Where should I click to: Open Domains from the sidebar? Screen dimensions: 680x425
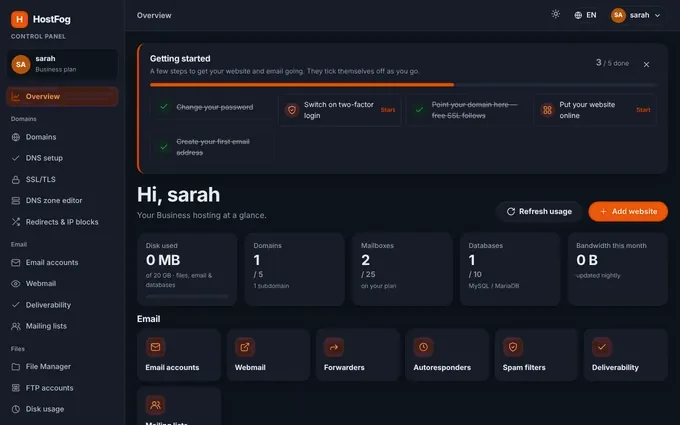[62, 137]
